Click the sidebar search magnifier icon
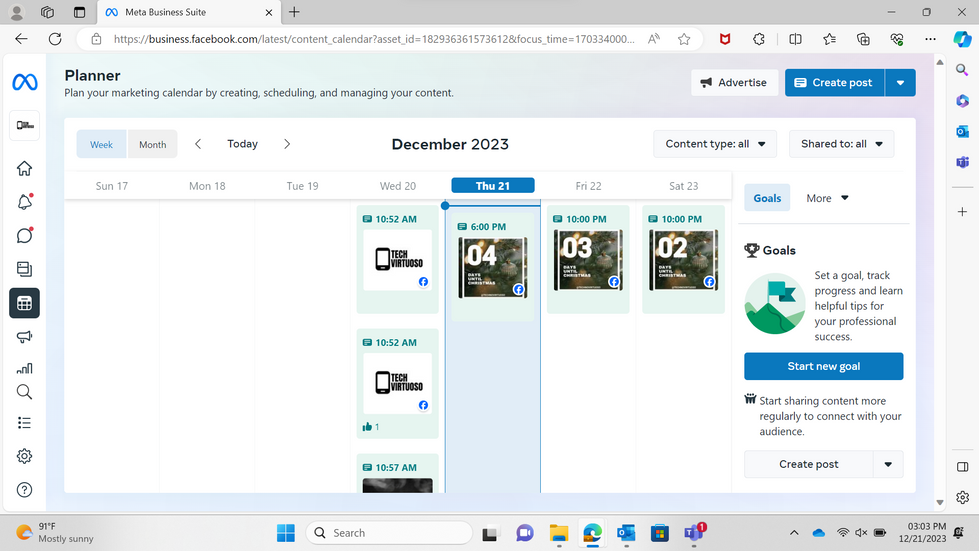The image size is (979, 551). click(x=24, y=392)
